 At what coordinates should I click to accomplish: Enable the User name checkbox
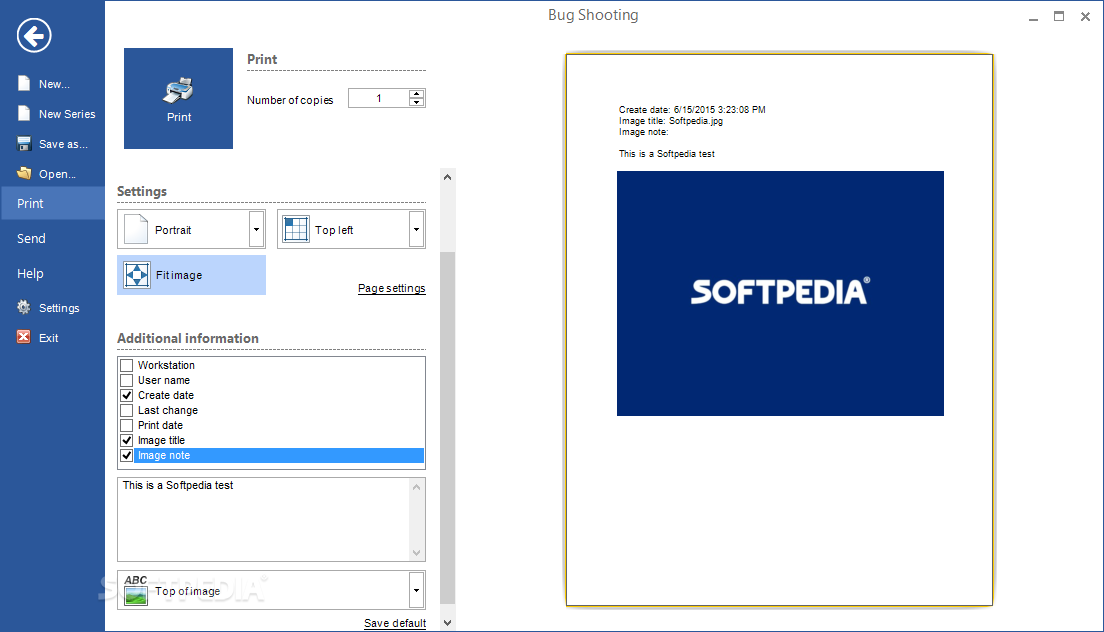coord(127,380)
